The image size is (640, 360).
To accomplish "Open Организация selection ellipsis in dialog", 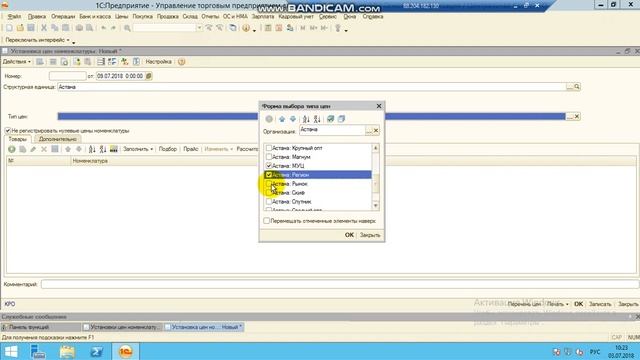I will coord(369,130).
